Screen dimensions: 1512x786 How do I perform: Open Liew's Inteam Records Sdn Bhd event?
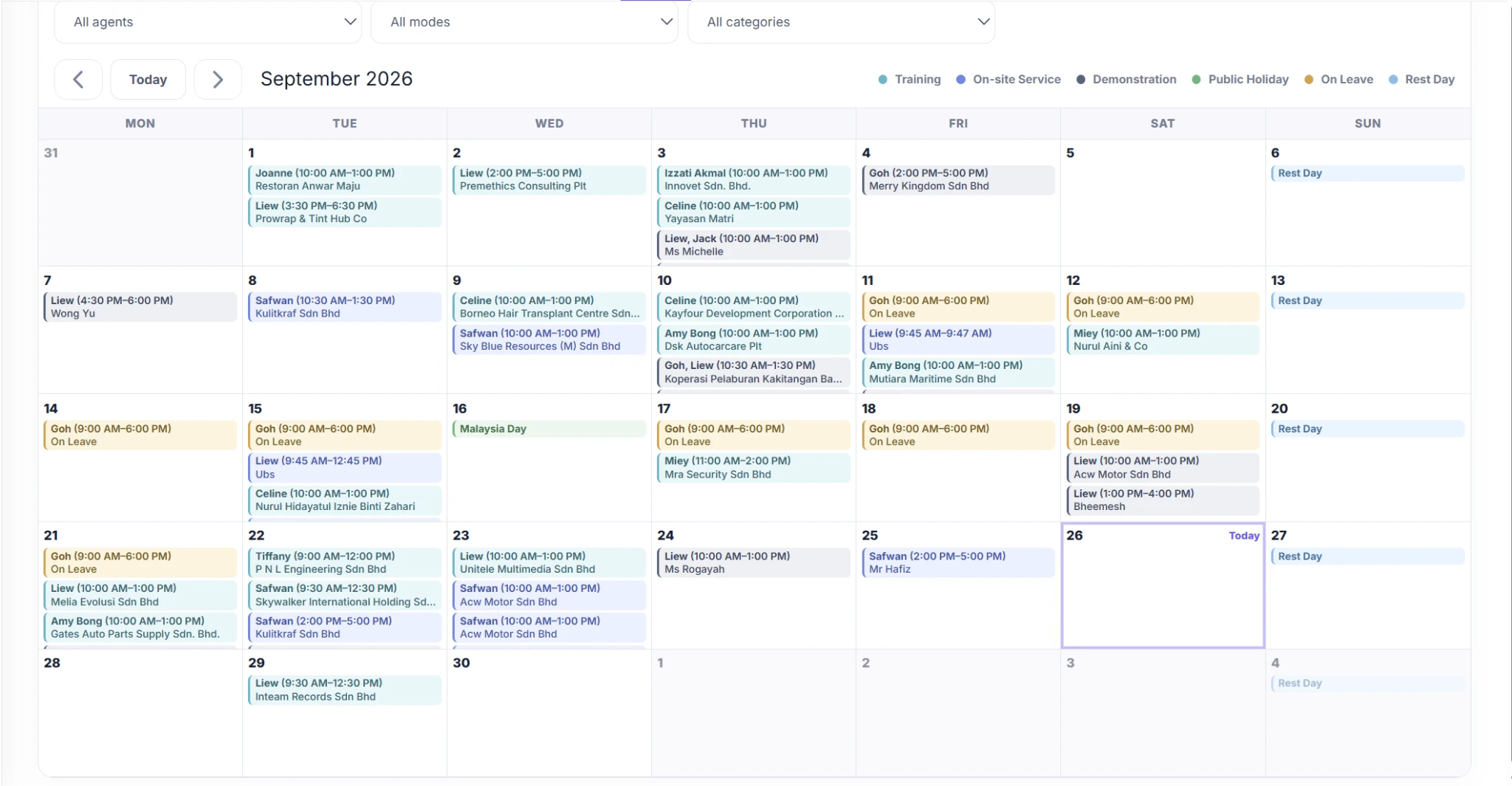345,690
